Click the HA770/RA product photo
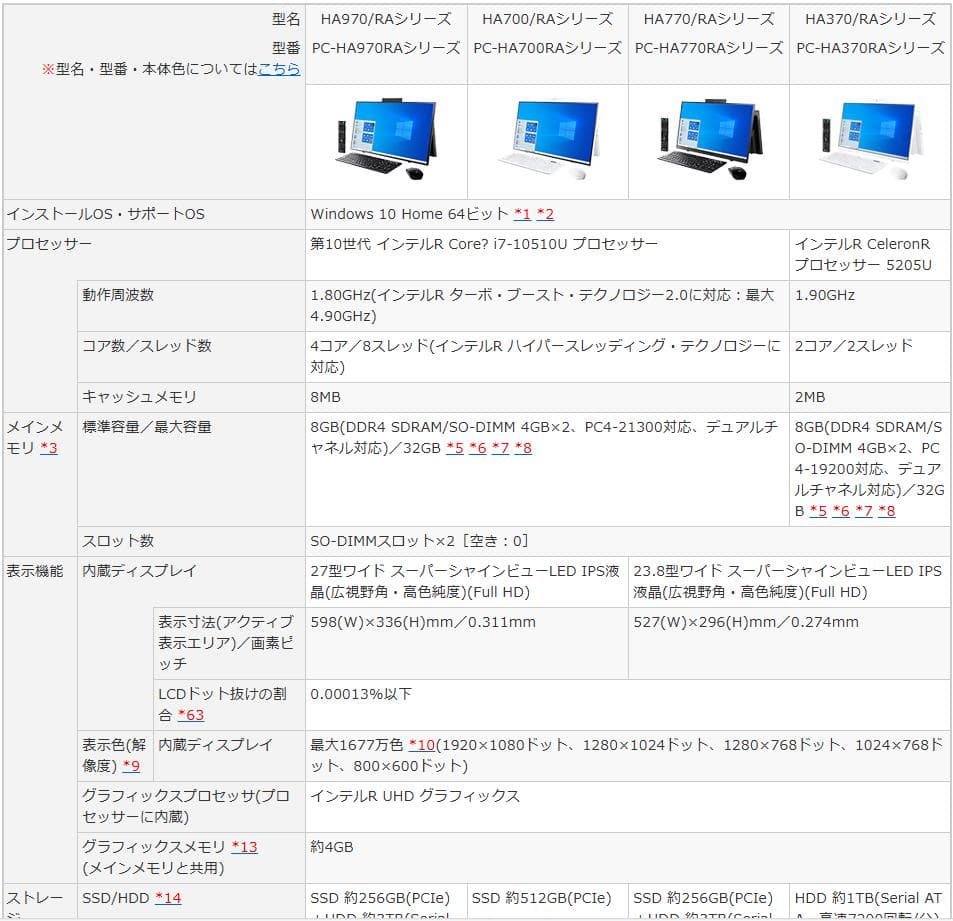 click(x=709, y=137)
